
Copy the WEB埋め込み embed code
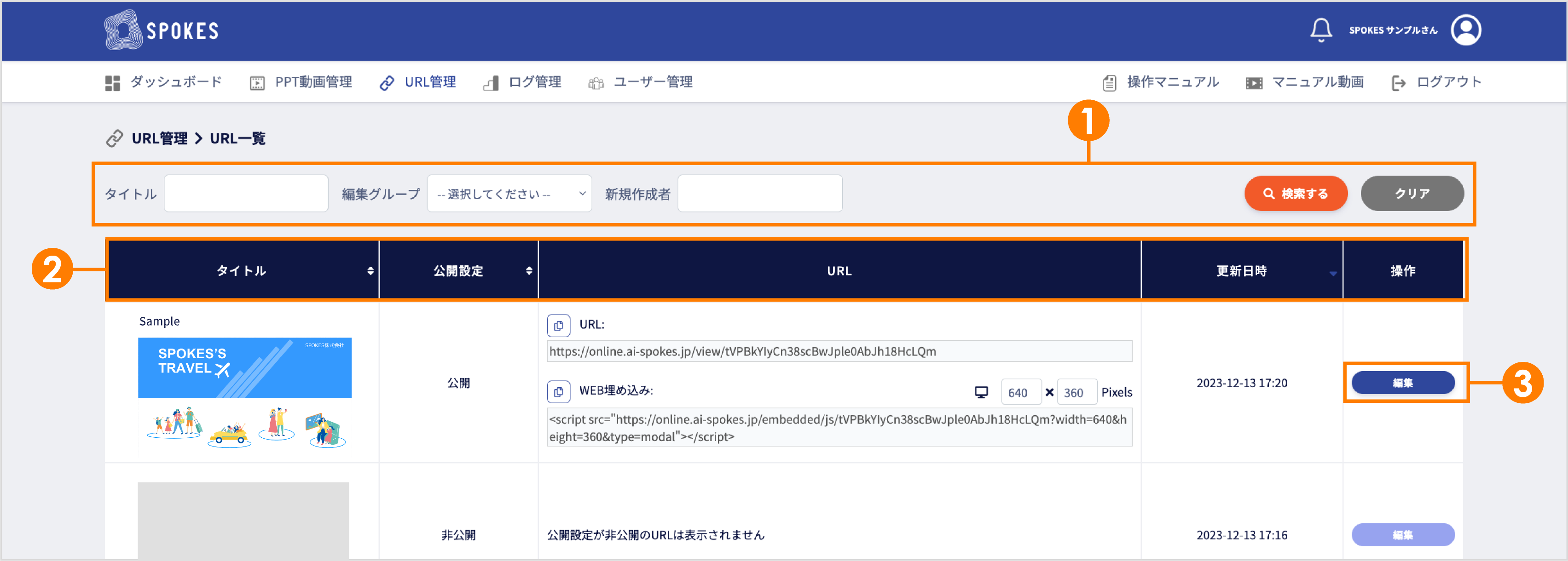tap(558, 391)
